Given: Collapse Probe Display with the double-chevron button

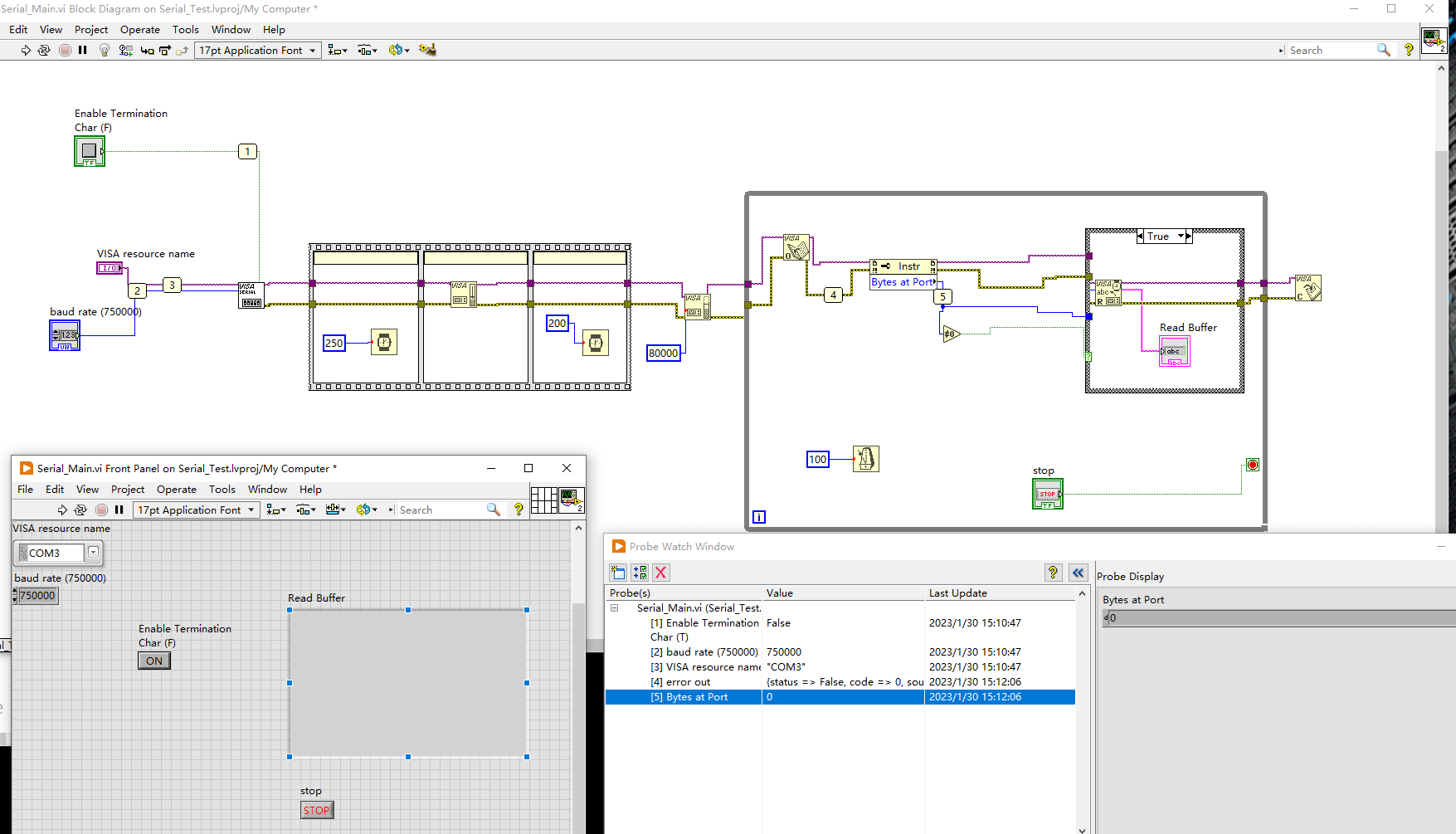Looking at the screenshot, I should [x=1079, y=573].
